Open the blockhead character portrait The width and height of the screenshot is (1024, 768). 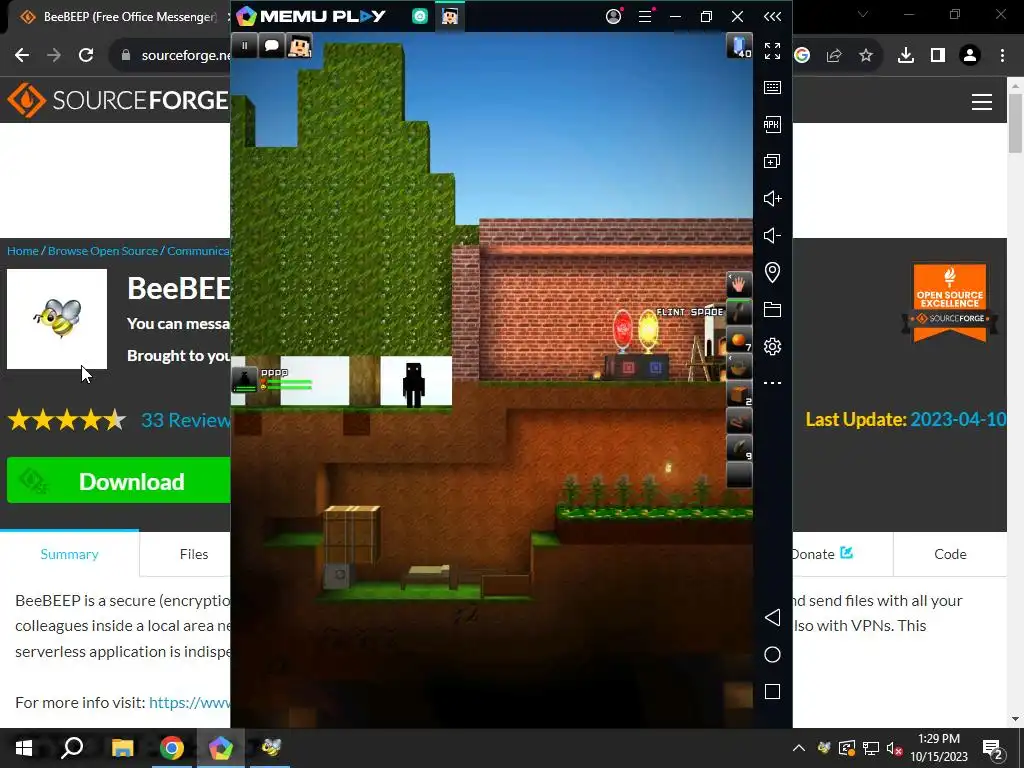[300, 46]
